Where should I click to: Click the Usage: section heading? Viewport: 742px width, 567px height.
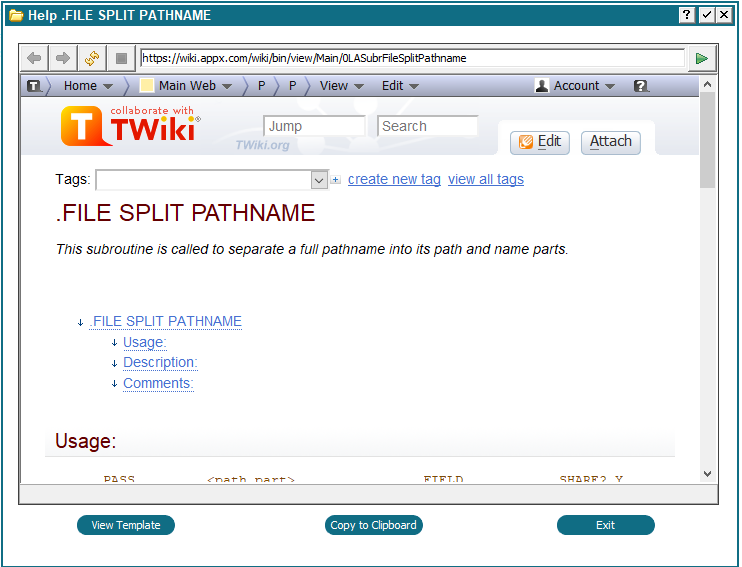pyautogui.click(x=86, y=441)
